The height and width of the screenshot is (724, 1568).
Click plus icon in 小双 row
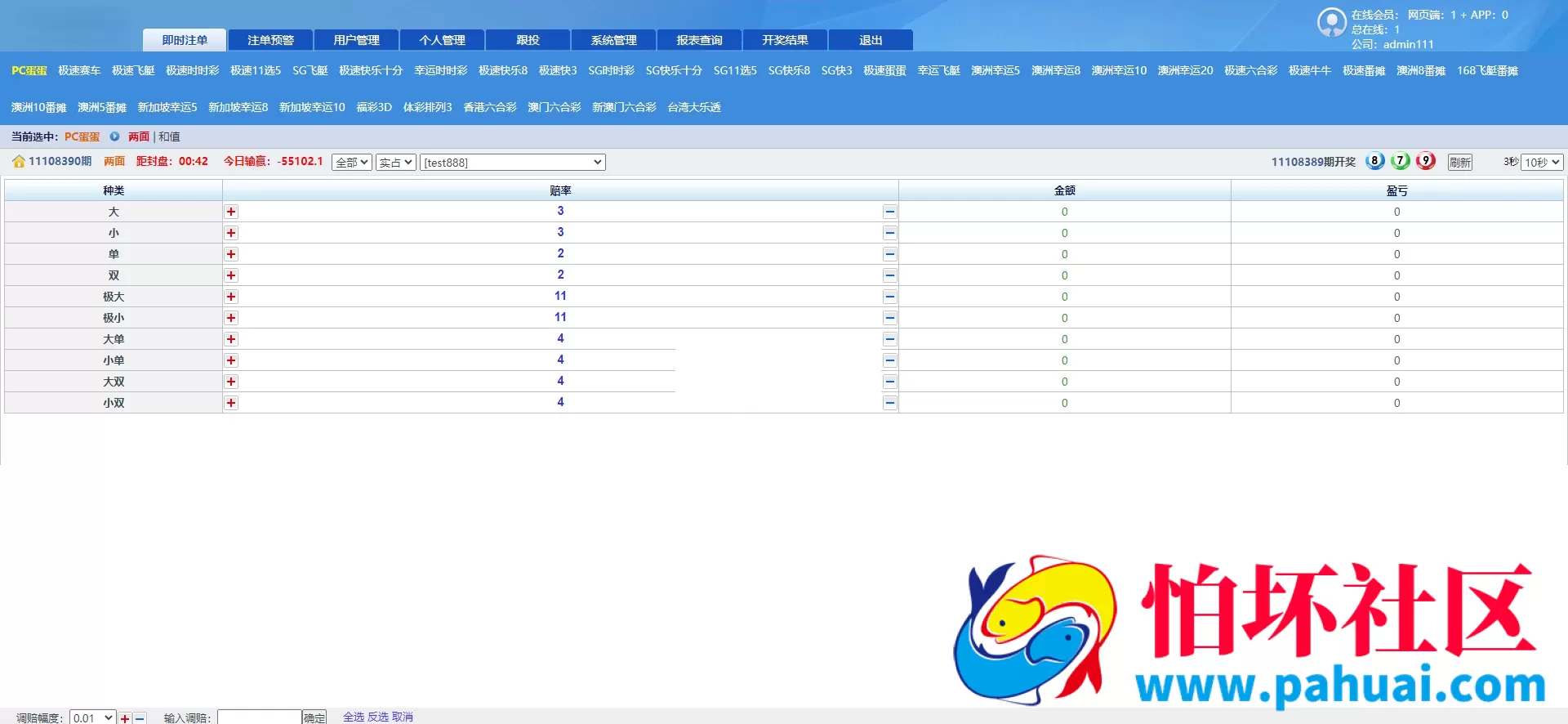pyautogui.click(x=231, y=403)
